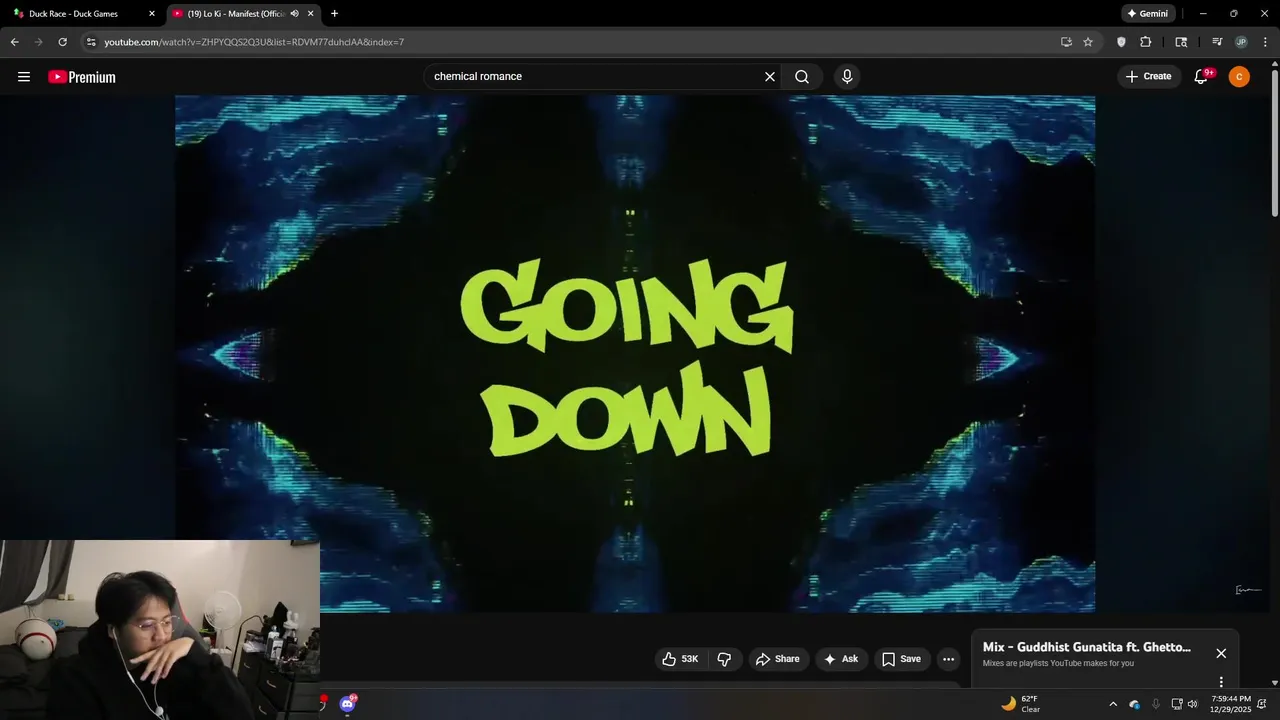Viewport: 1280px width, 720px height.
Task: Open Chrome profile JP
Action: [1241, 42]
